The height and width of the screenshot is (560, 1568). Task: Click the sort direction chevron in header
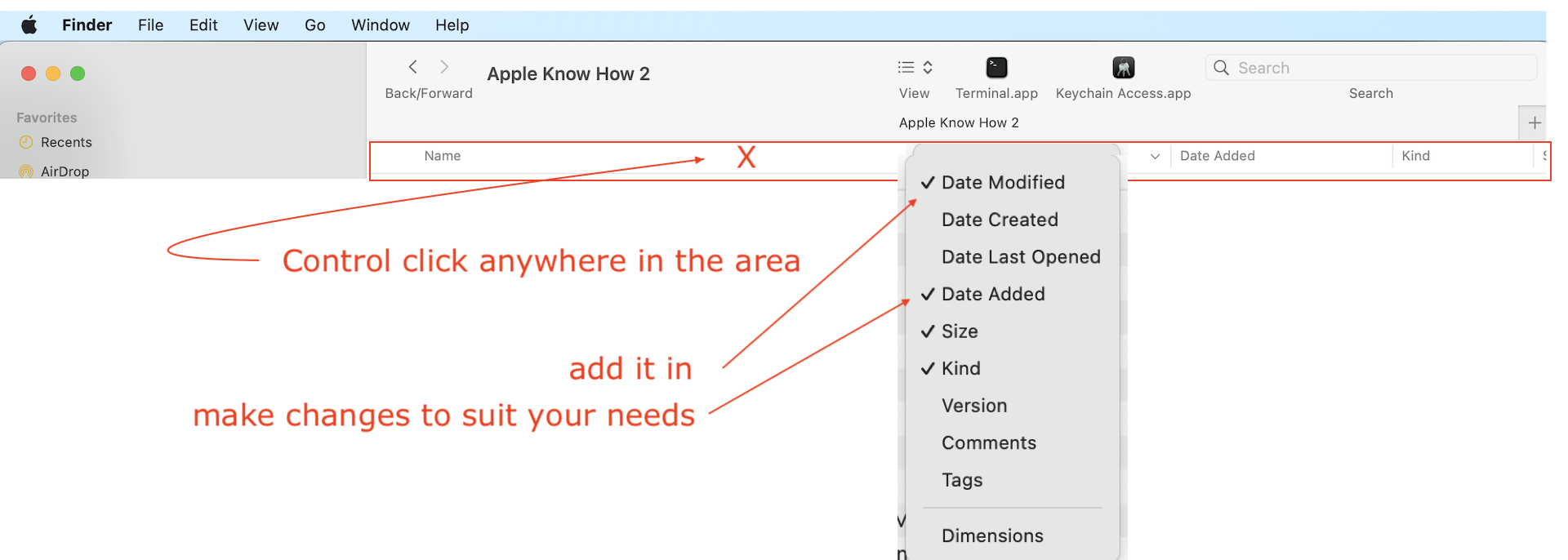[x=1155, y=156]
